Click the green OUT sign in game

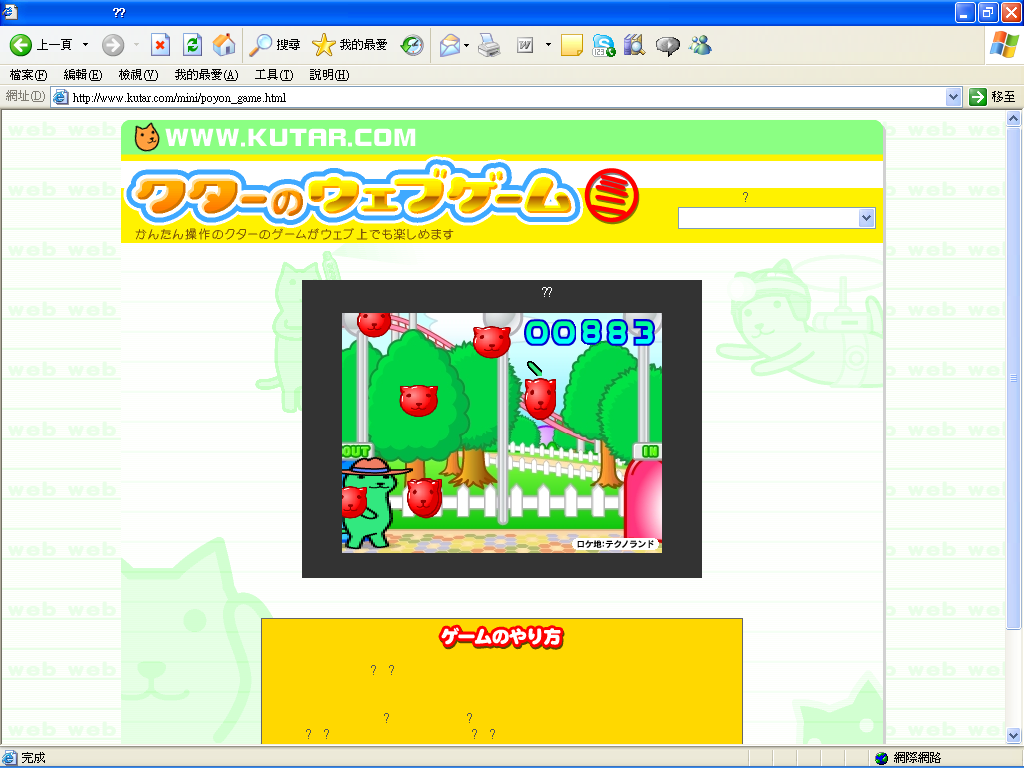point(356,451)
